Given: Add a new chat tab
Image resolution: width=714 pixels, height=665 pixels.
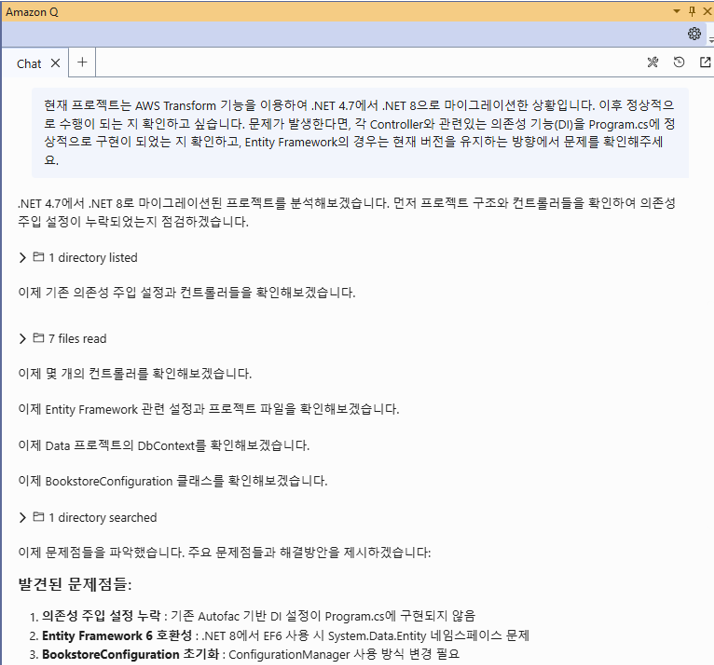Looking at the screenshot, I should click(82, 62).
